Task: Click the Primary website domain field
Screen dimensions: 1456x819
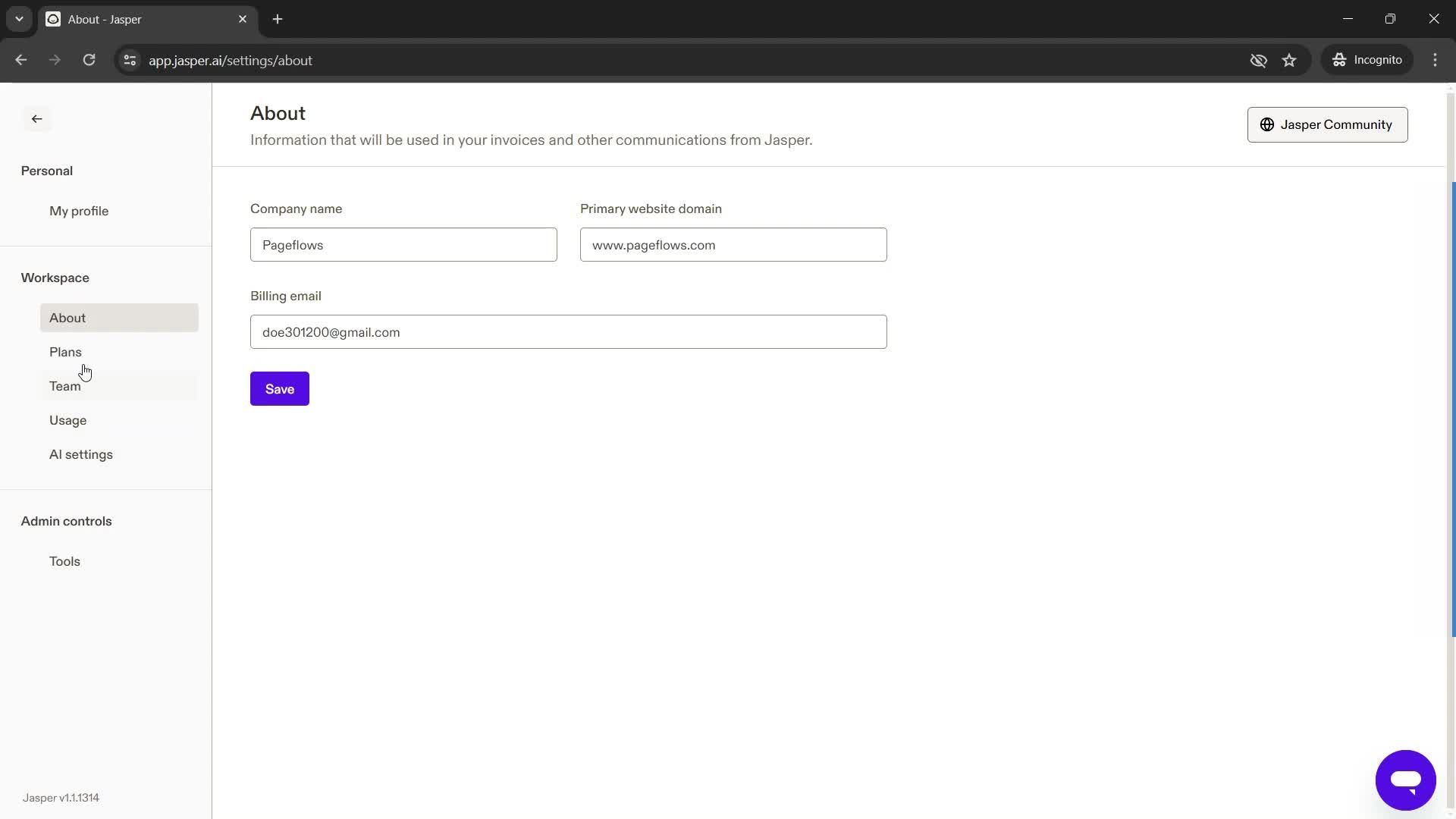Action: pyautogui.click(x=734, y=244)
